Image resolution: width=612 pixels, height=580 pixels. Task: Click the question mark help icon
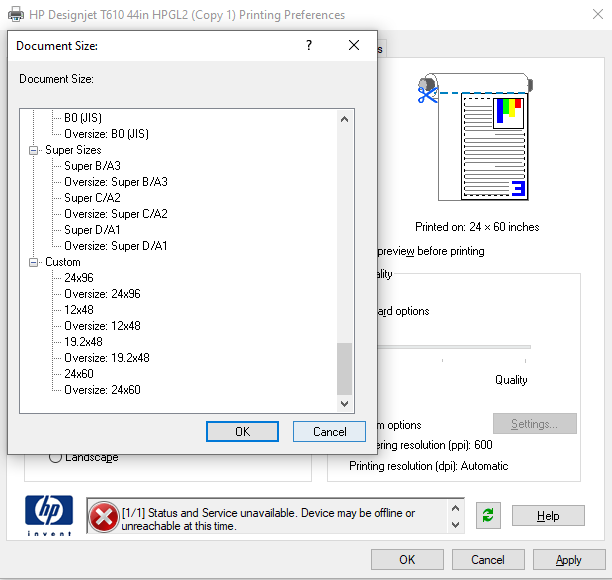[308, 46]
